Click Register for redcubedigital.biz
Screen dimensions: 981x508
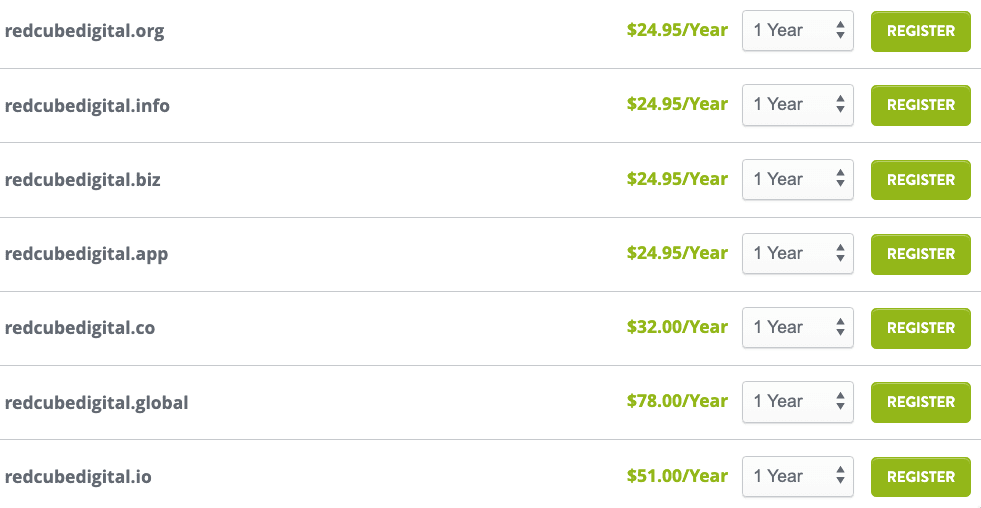coord(920,180)
